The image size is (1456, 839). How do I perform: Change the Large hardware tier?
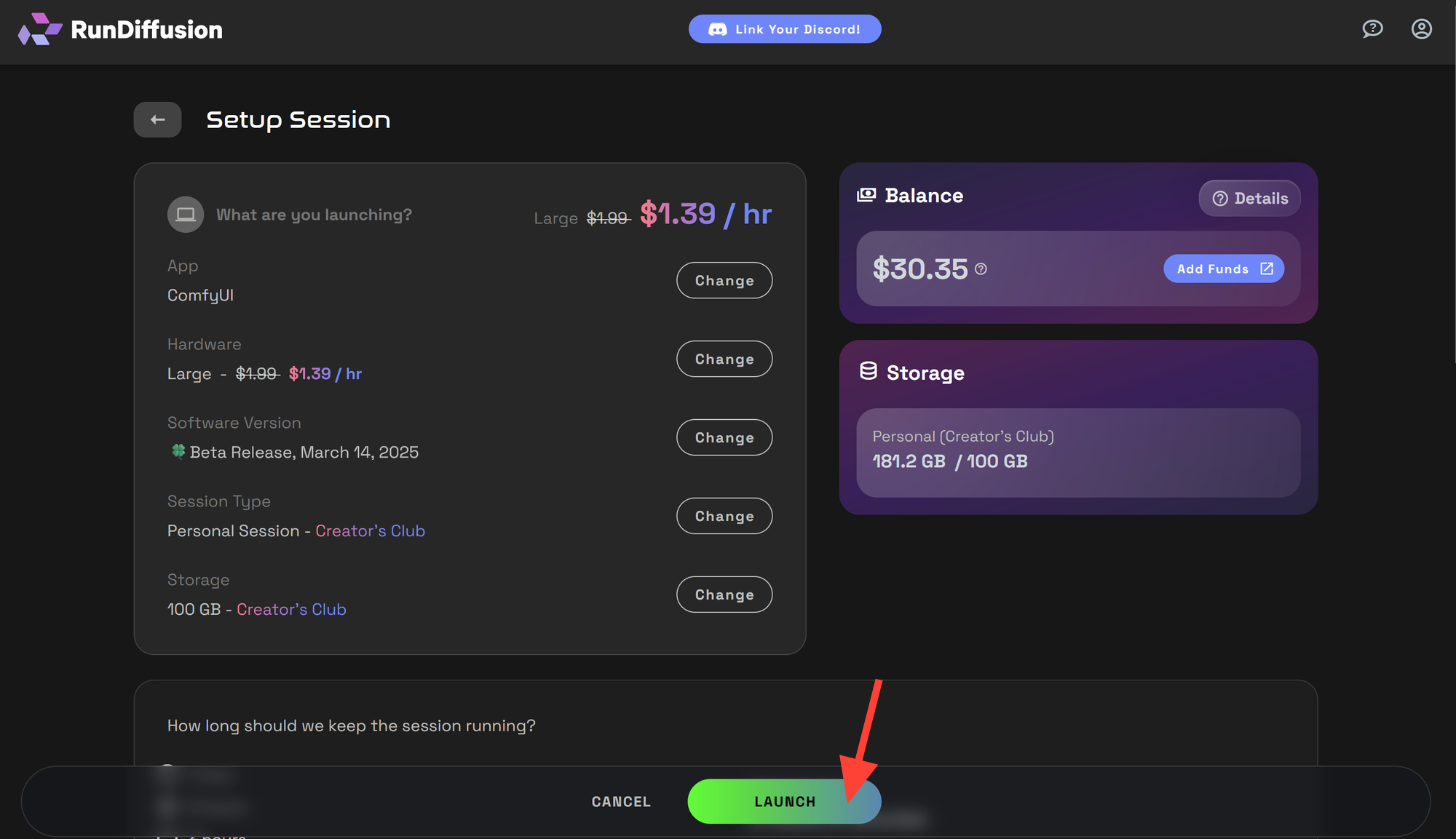pos(724,359)
